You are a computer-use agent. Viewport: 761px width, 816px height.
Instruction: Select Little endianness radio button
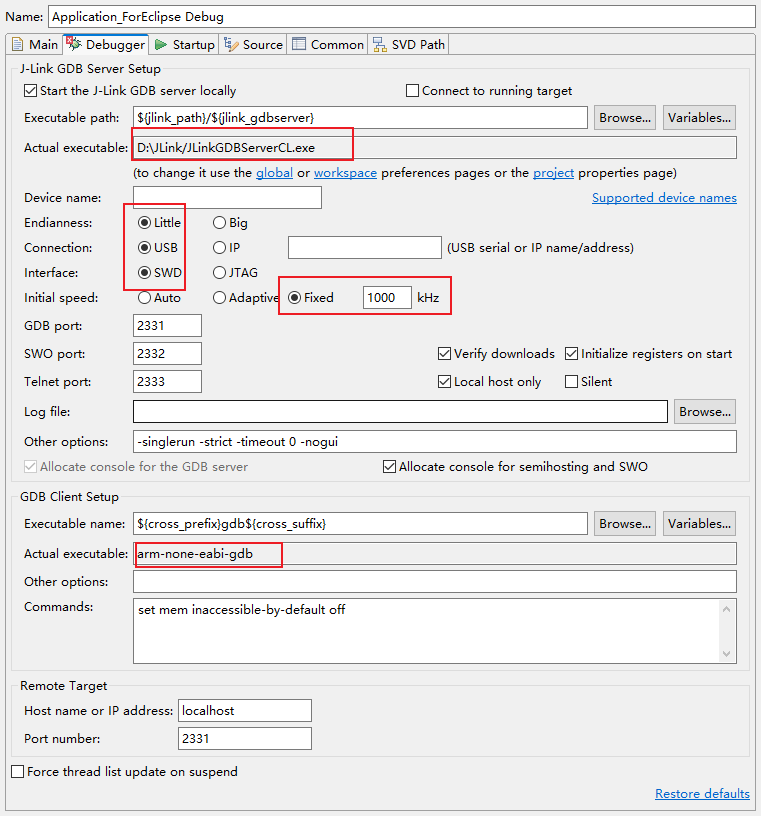pos(144,223)
